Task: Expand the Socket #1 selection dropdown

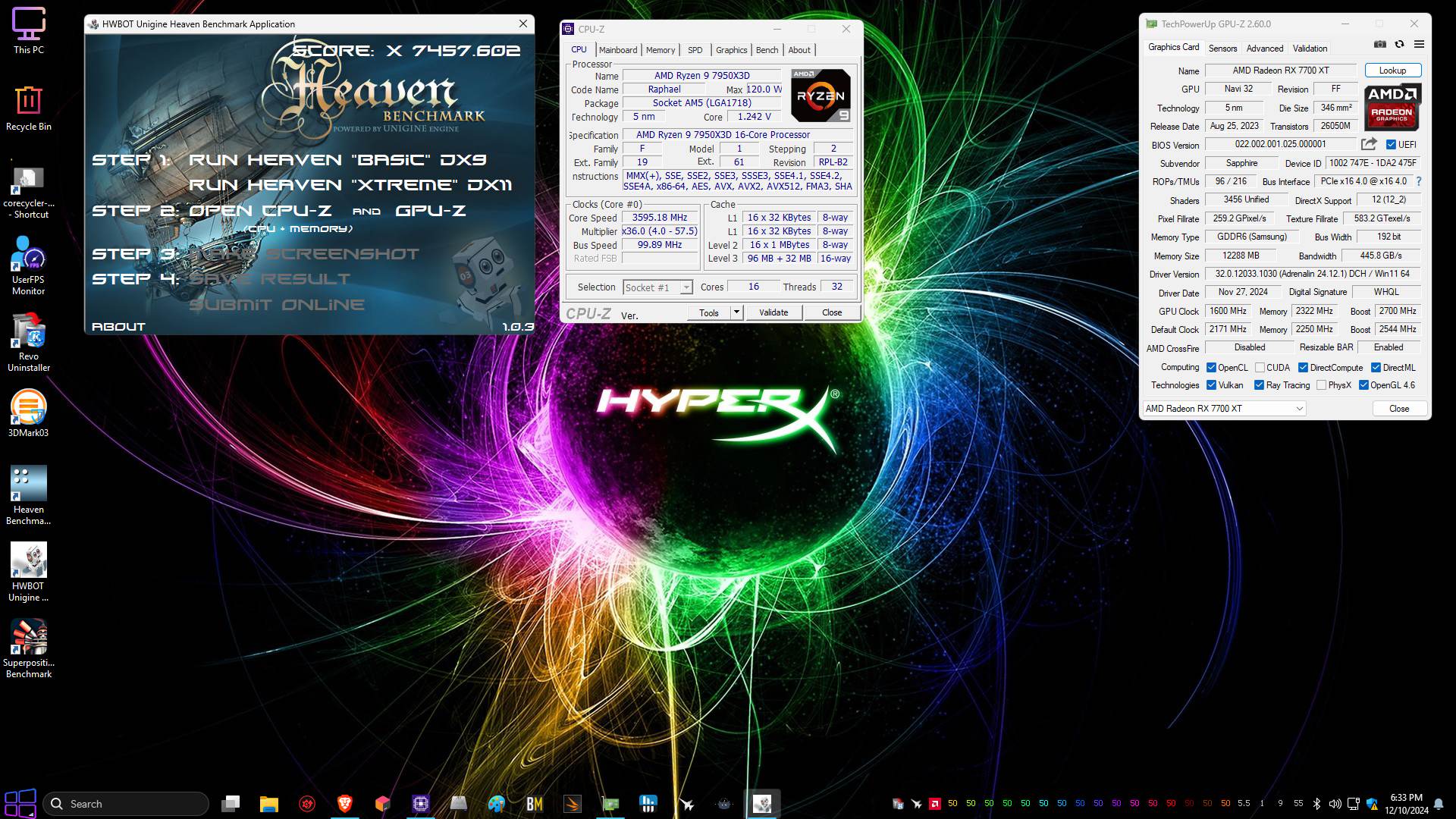Action: 686,287
